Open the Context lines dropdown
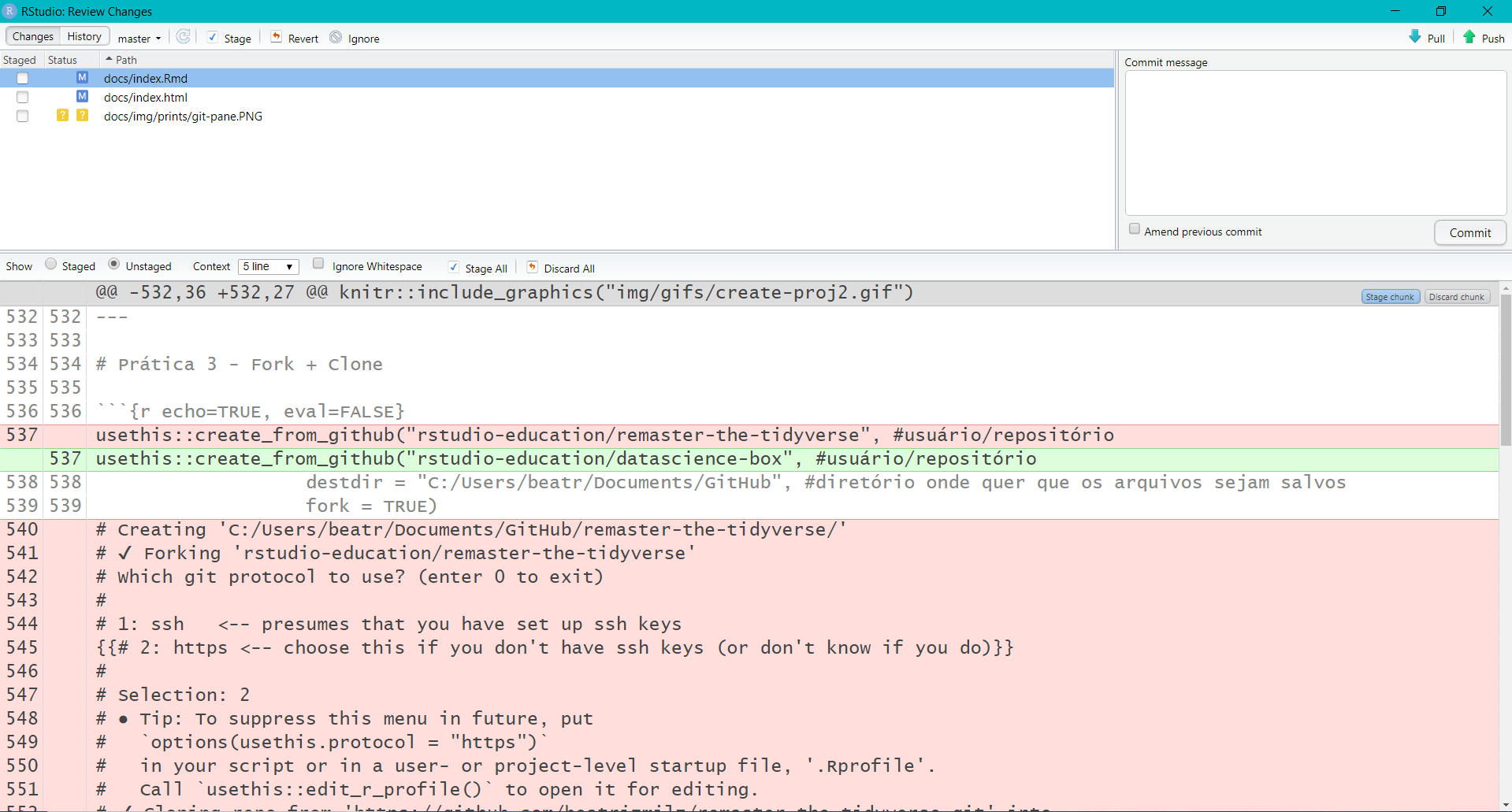 coord(269,266)
